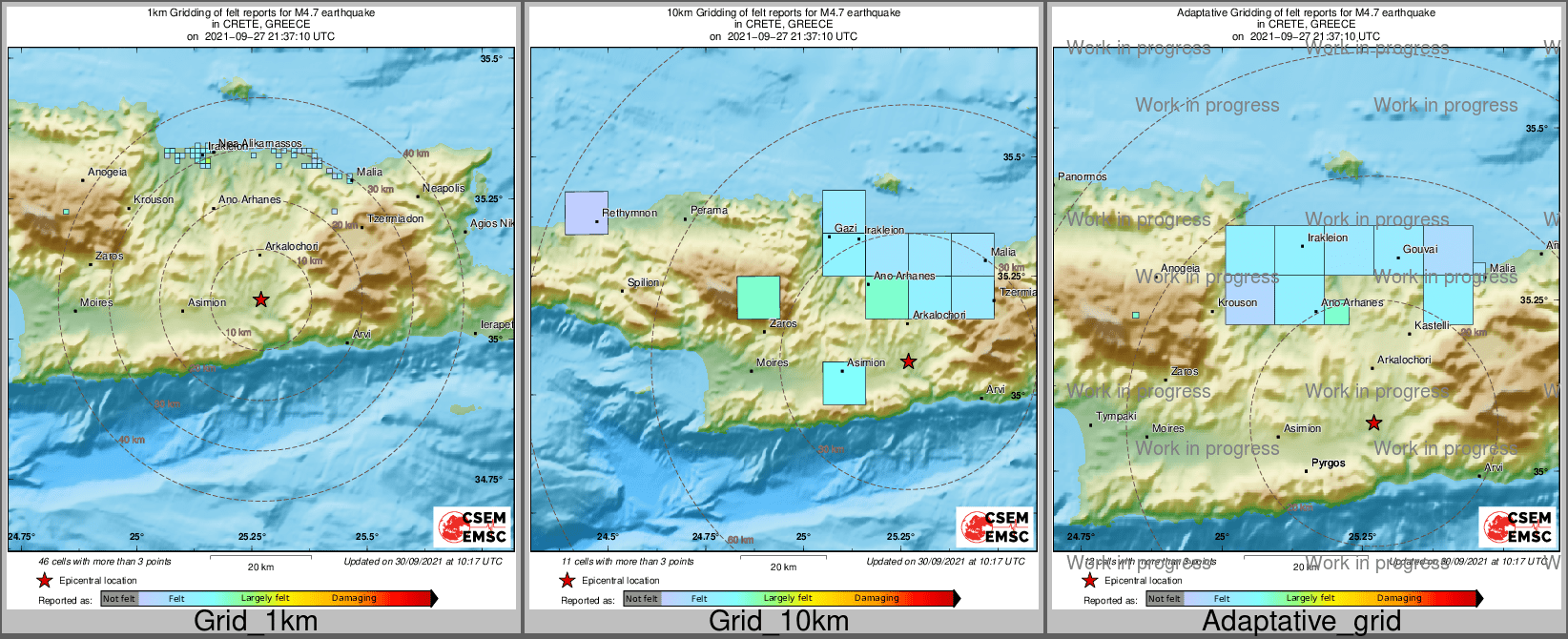The height and width of the screenshot is (639, 1568).
Task: Click the '10km Gridding of felt reports' title
Action: [783, 13]
